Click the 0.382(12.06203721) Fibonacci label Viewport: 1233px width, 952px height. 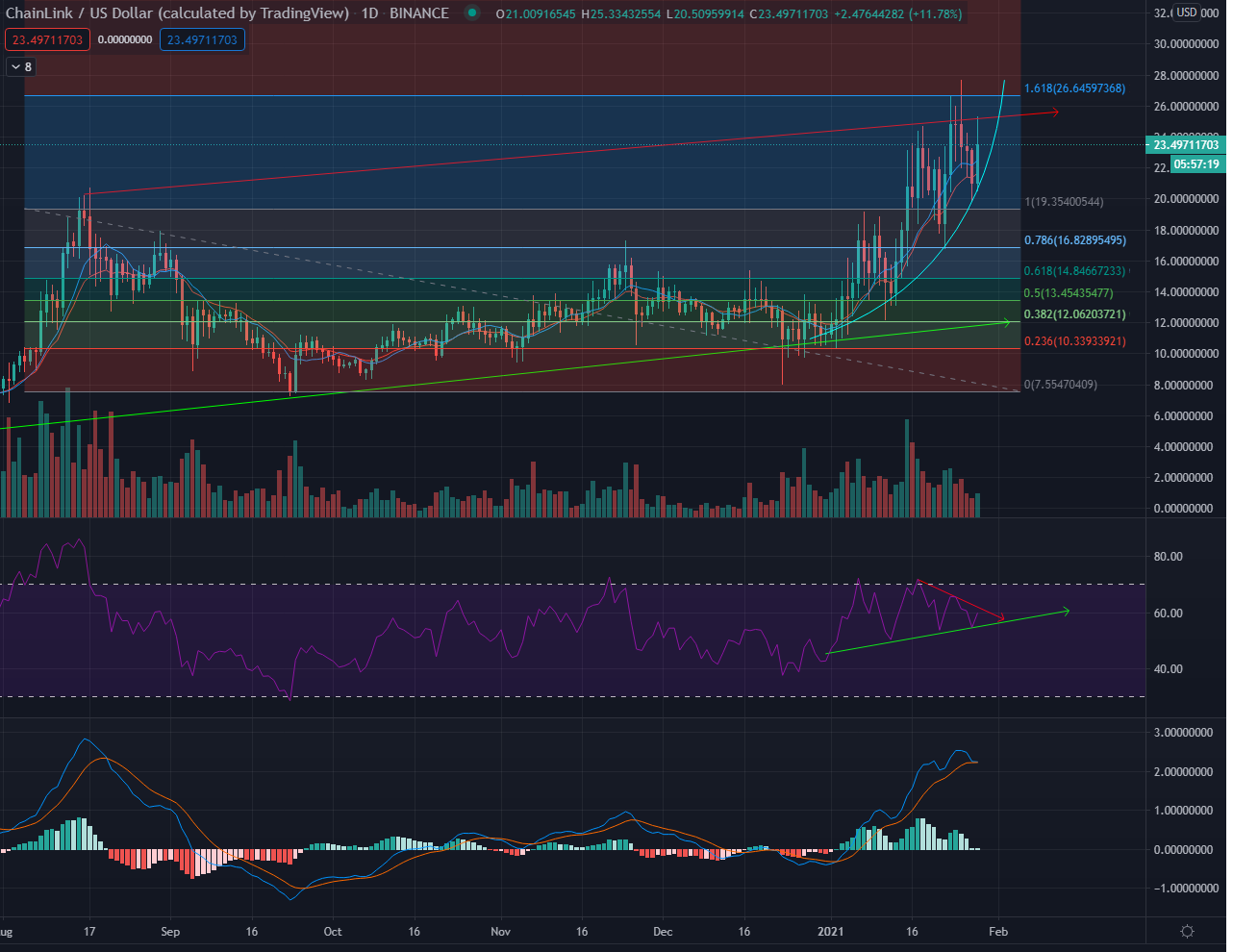1074,314
